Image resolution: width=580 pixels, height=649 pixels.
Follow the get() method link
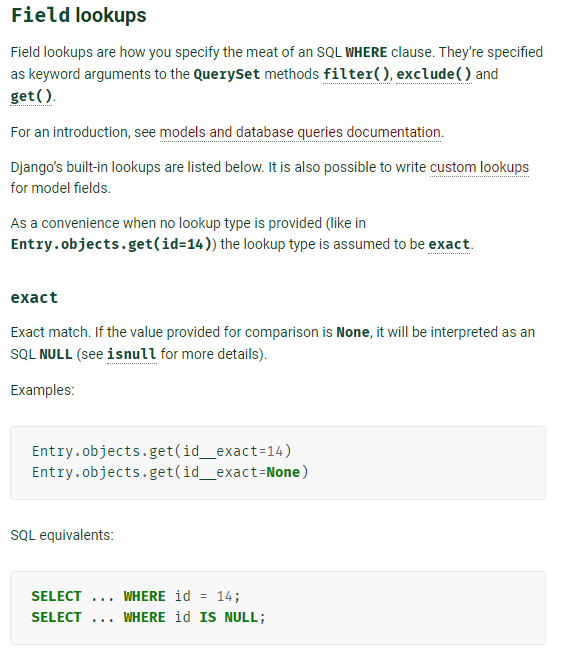click(31, 96)
